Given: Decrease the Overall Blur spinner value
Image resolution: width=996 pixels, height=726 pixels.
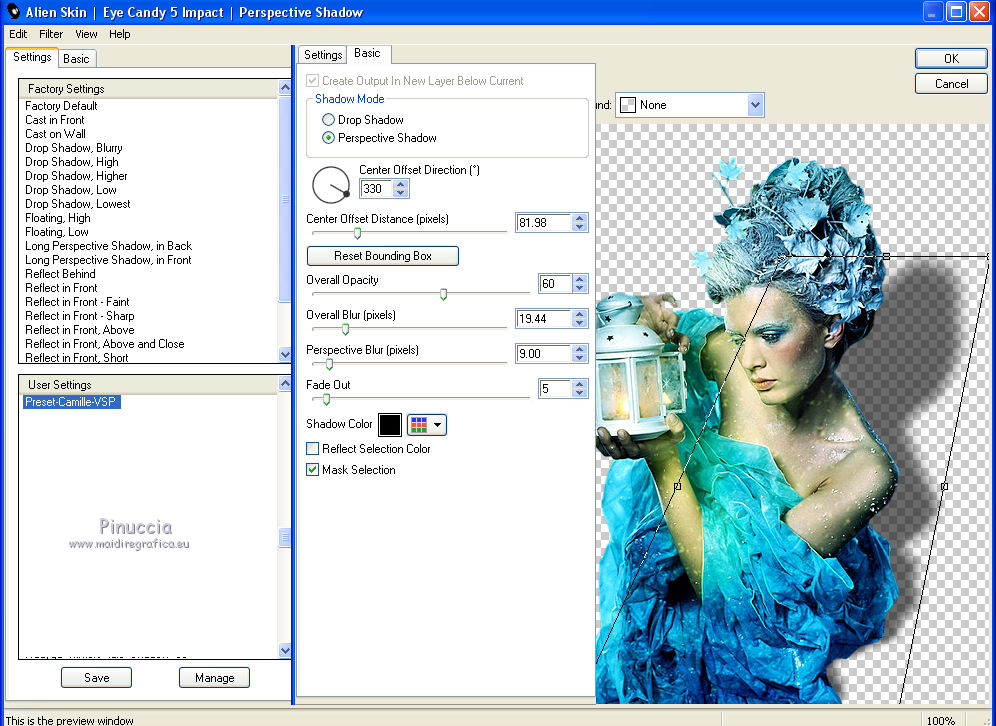Looking at the screenshot, I should (581, 324).
